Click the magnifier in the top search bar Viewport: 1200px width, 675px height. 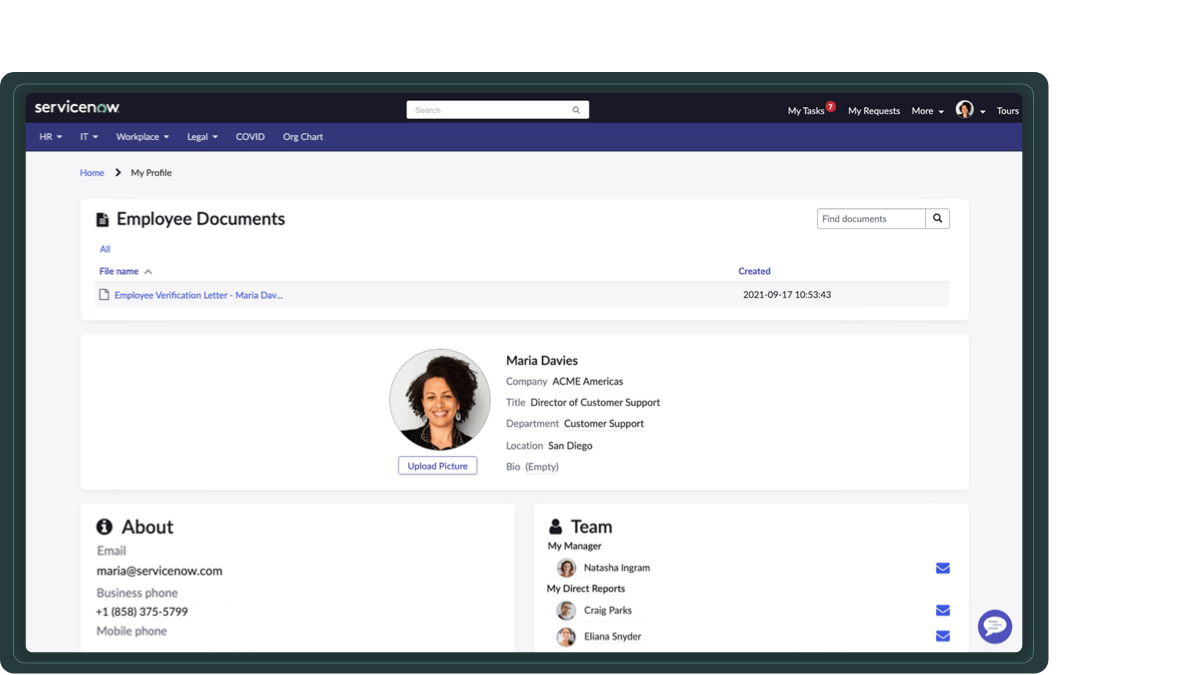pos(576,109)
